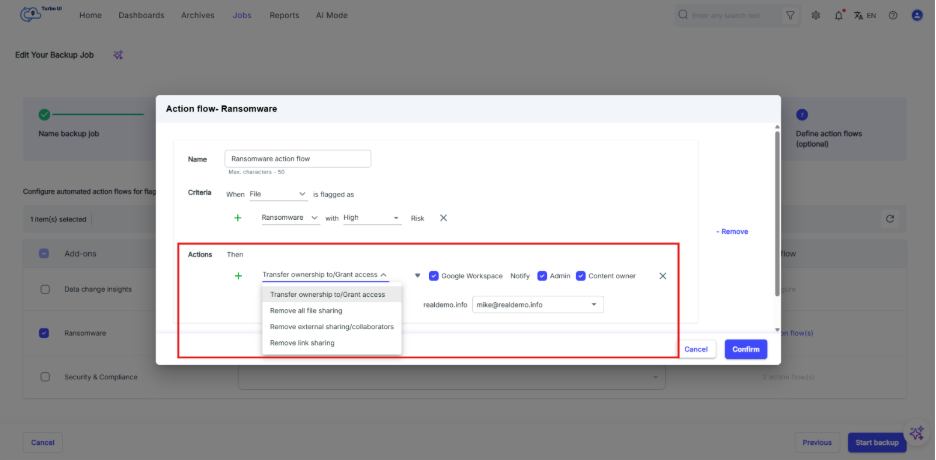936x460 pixels.
Task: Uncheck the Google Workspace checkbox
Action: [434, 276]
